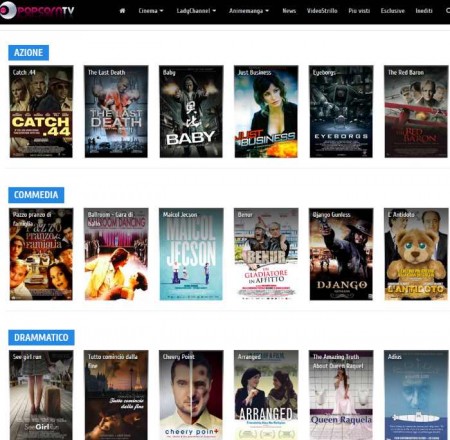
Task: Open the Animemanga dropdown
Action: pyautogui.click(x=249, y=11)
